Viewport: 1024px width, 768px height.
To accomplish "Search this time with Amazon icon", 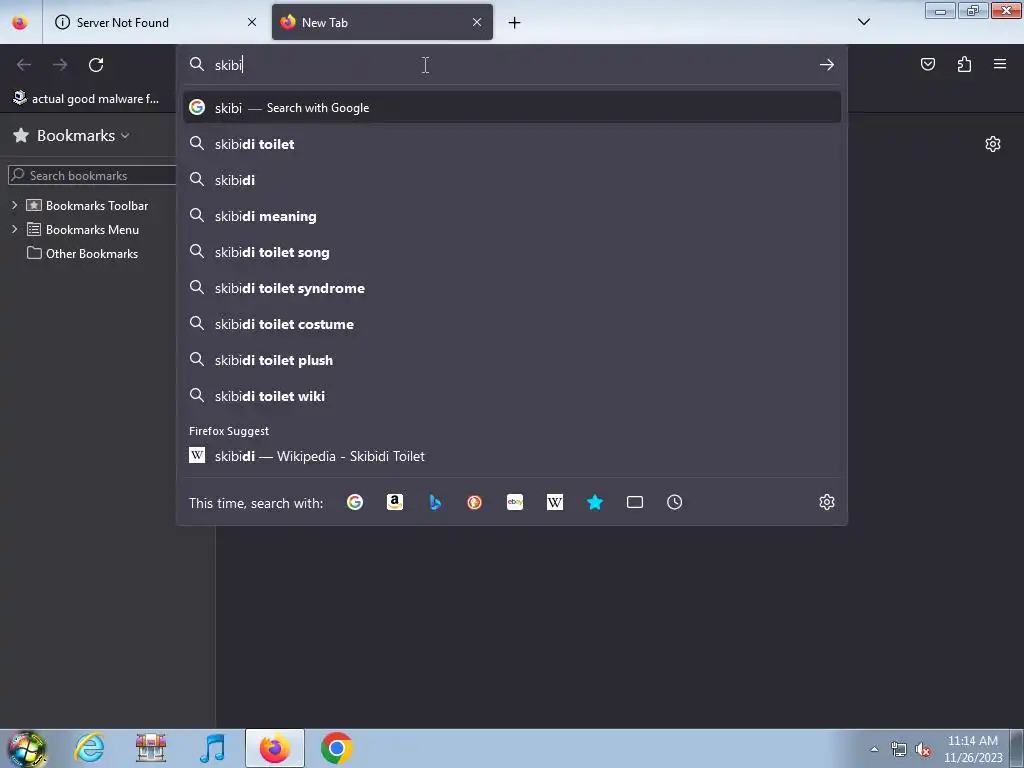I will (x=394, y=502).
